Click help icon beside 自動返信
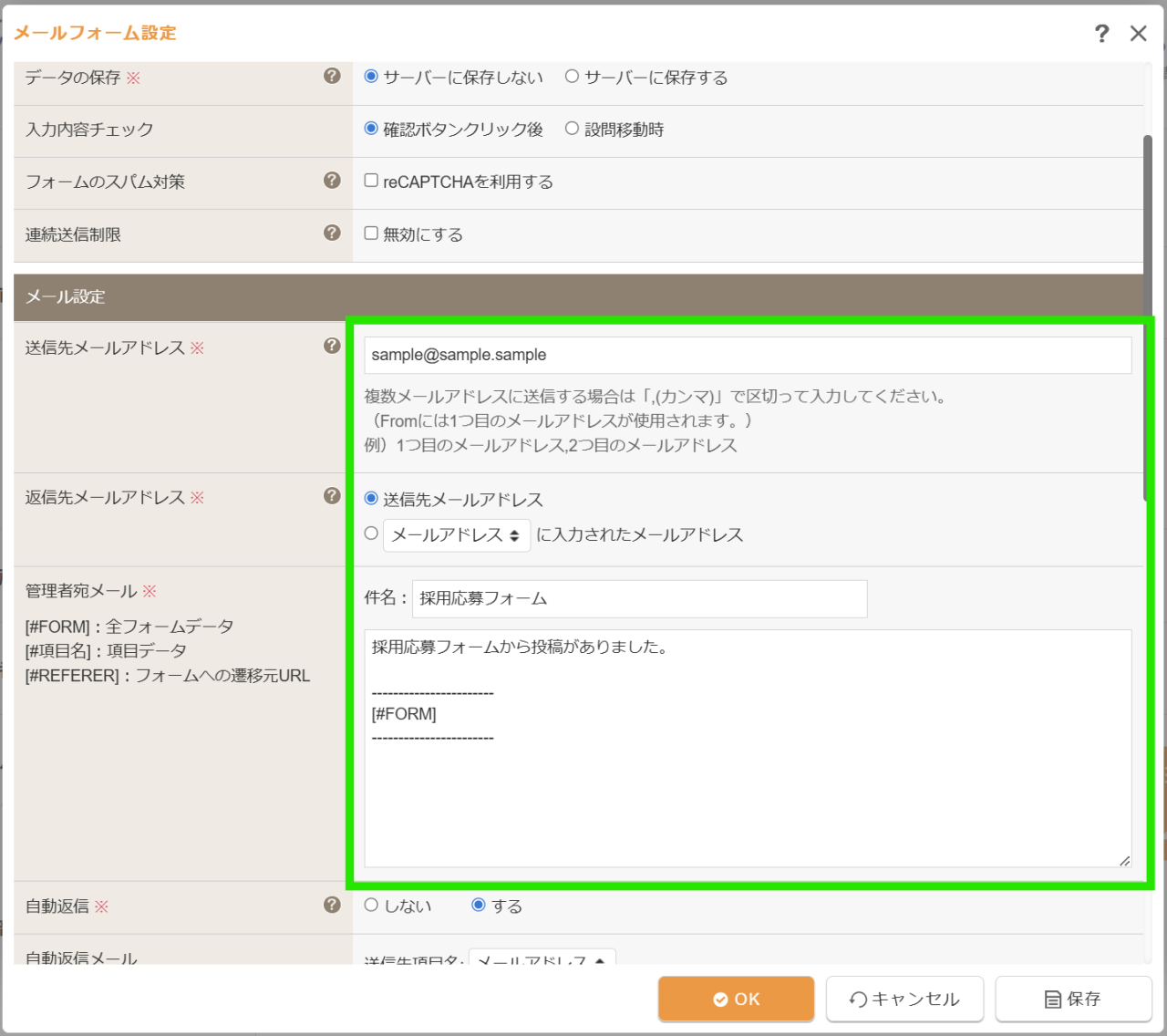Image resolution: width=1167 pixels, height=1036 pixels. pos(332,905)
